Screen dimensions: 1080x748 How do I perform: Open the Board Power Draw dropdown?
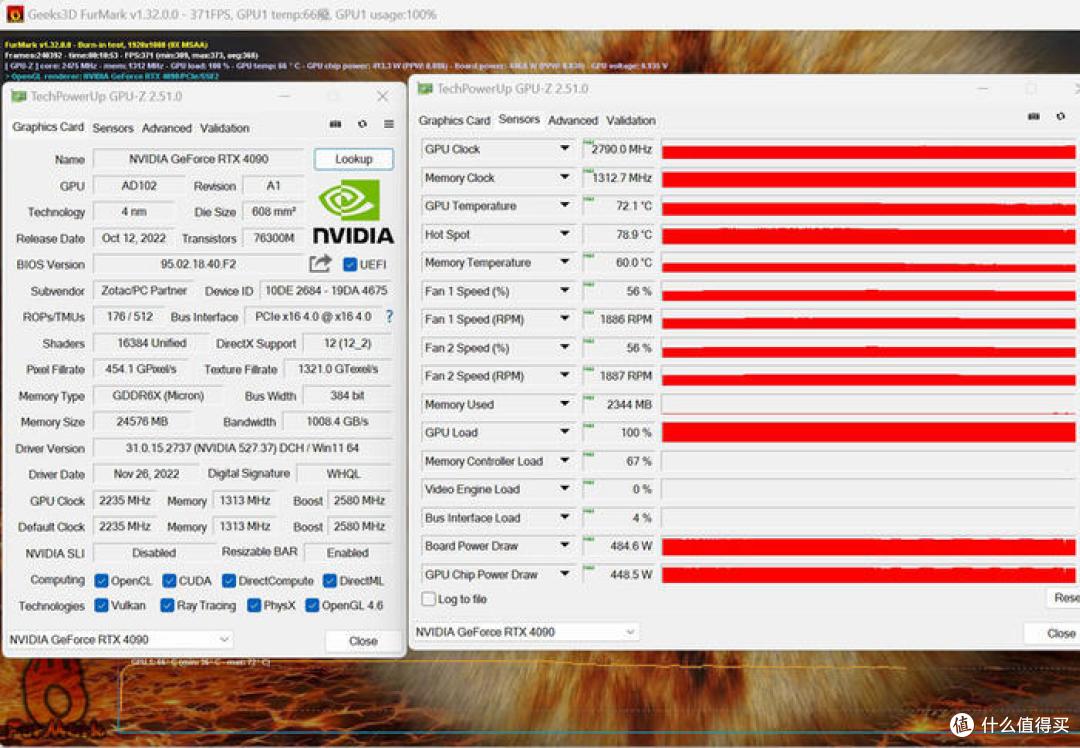pyautogui.click(x=564, y=546)
